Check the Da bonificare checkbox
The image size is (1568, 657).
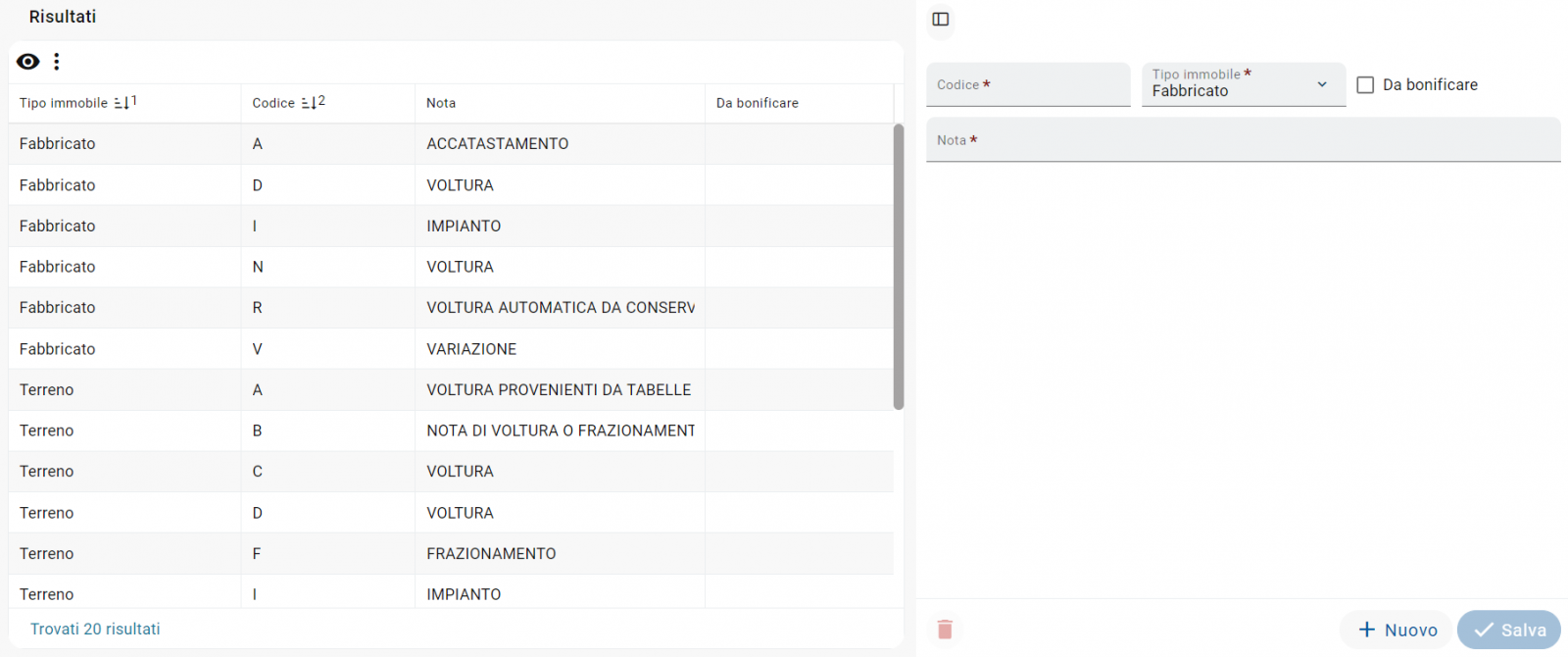[1365, 85]
